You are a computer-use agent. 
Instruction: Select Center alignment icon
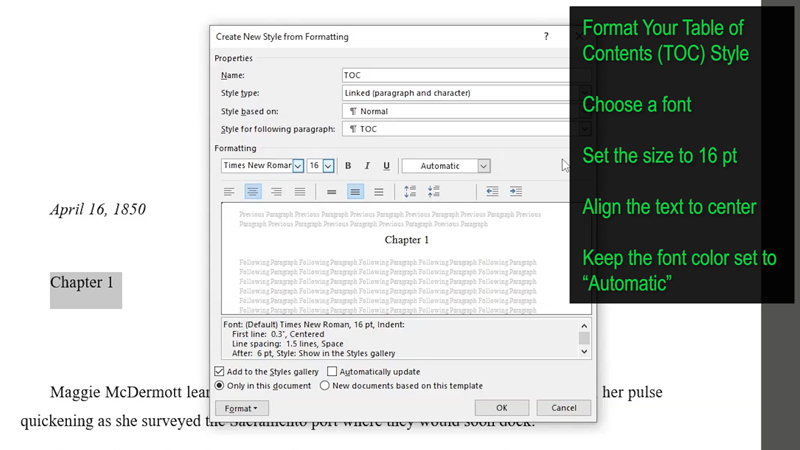[253, 192]
